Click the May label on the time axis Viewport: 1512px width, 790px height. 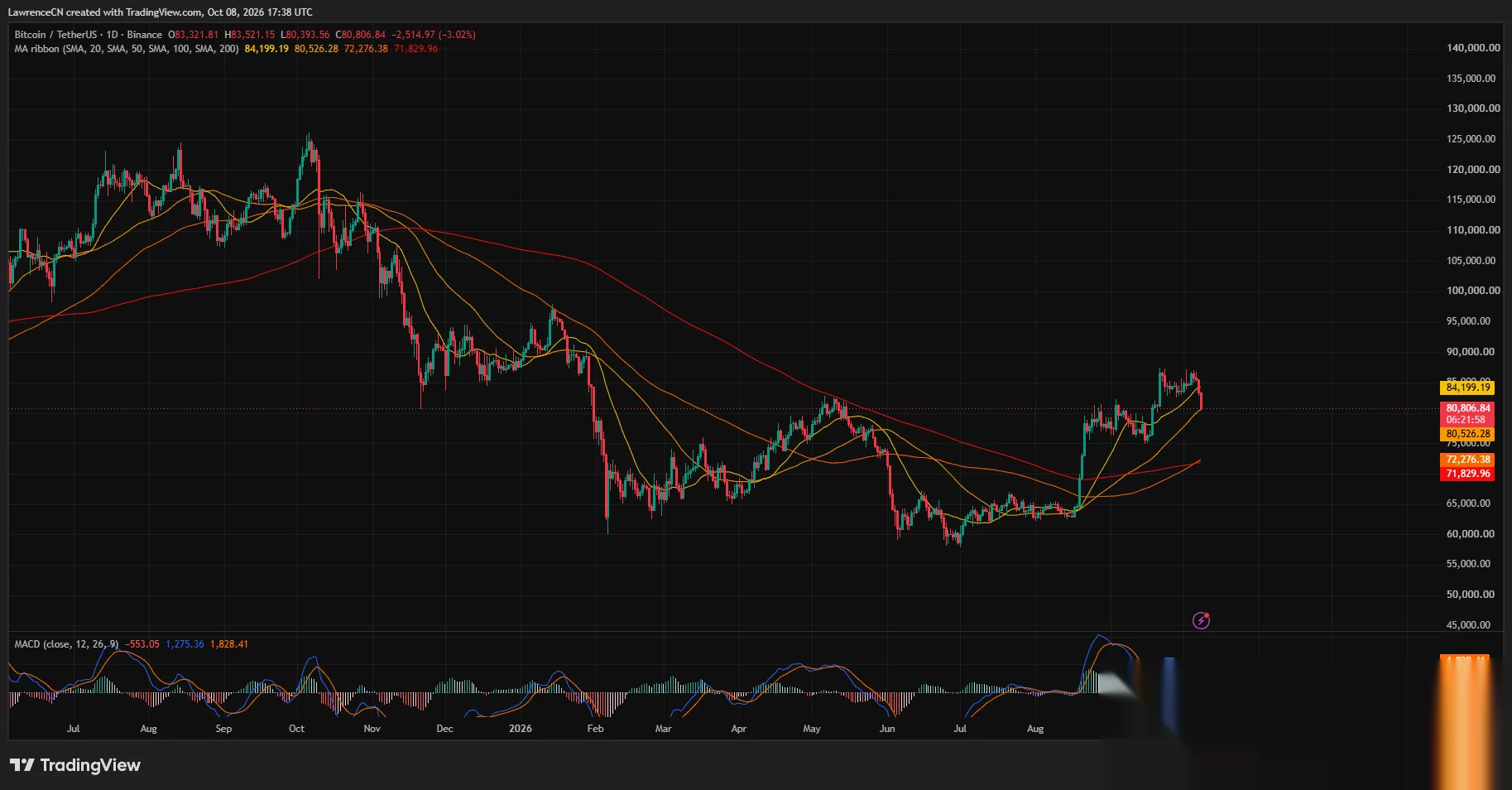[812, 729]
